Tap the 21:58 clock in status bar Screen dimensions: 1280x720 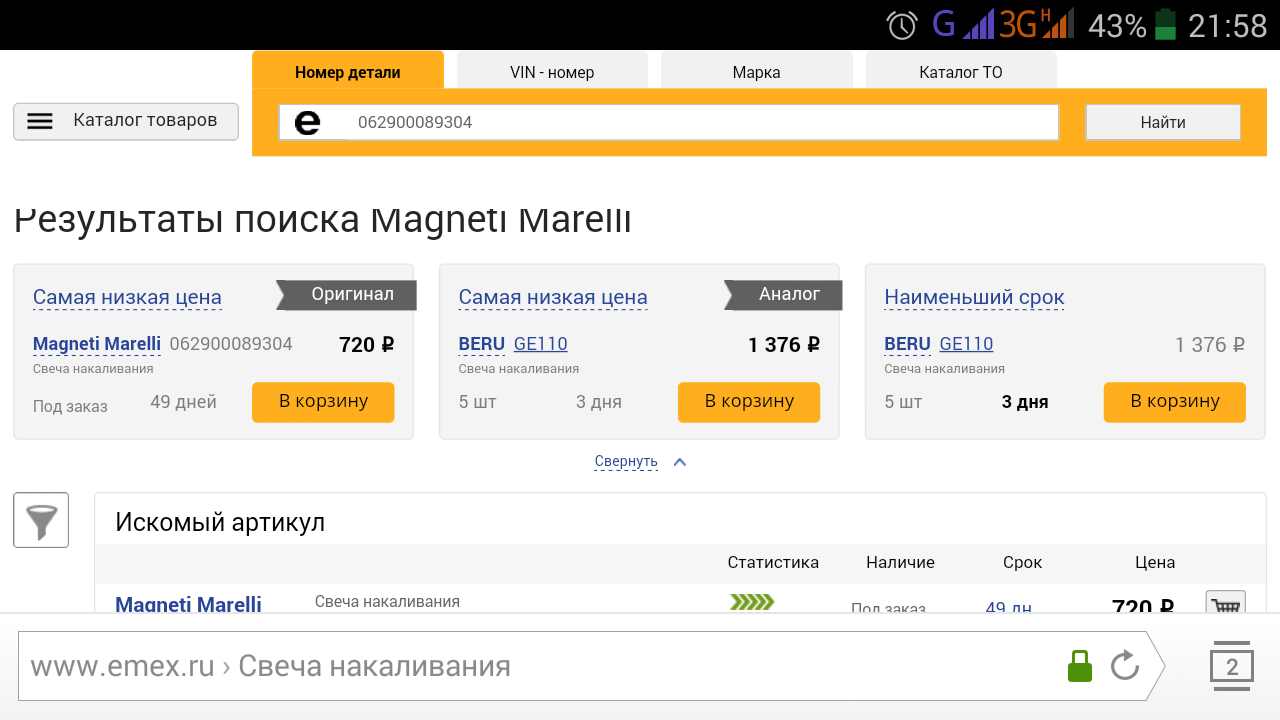click(x=1228, y=25)
